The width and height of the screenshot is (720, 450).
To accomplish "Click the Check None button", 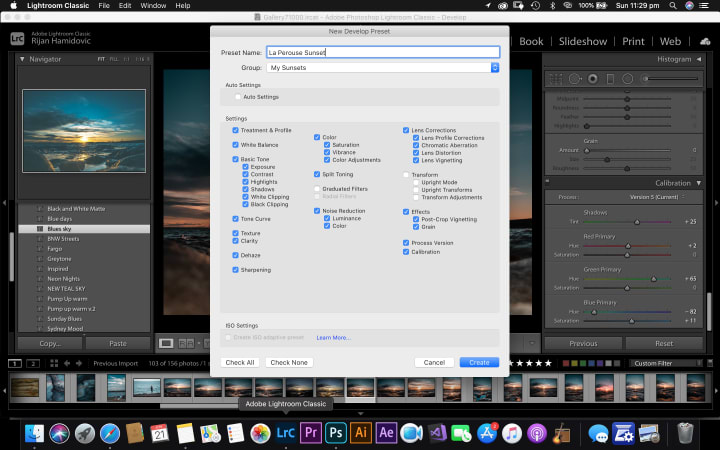I will tap(289, 362).
